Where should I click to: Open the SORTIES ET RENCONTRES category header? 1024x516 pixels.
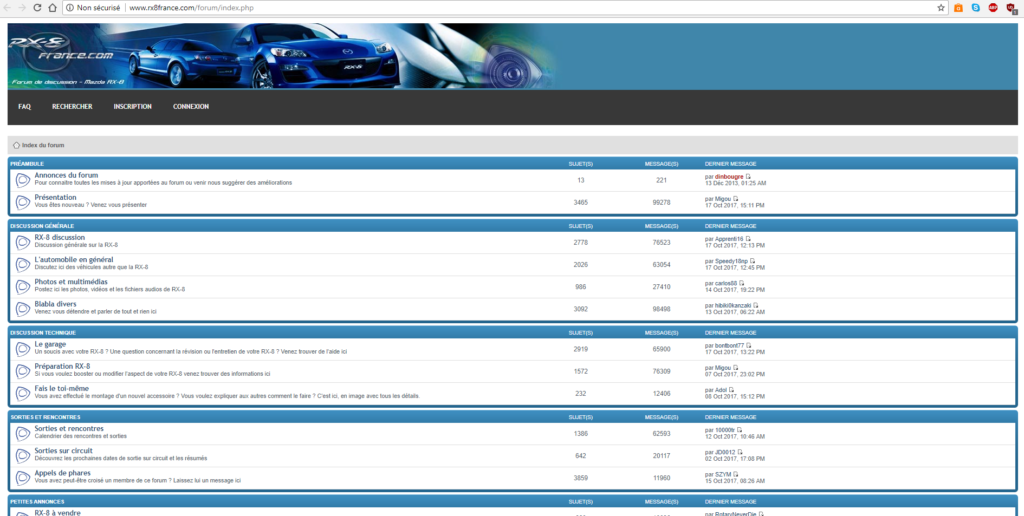pyautogui.click(x=46, y=417)
